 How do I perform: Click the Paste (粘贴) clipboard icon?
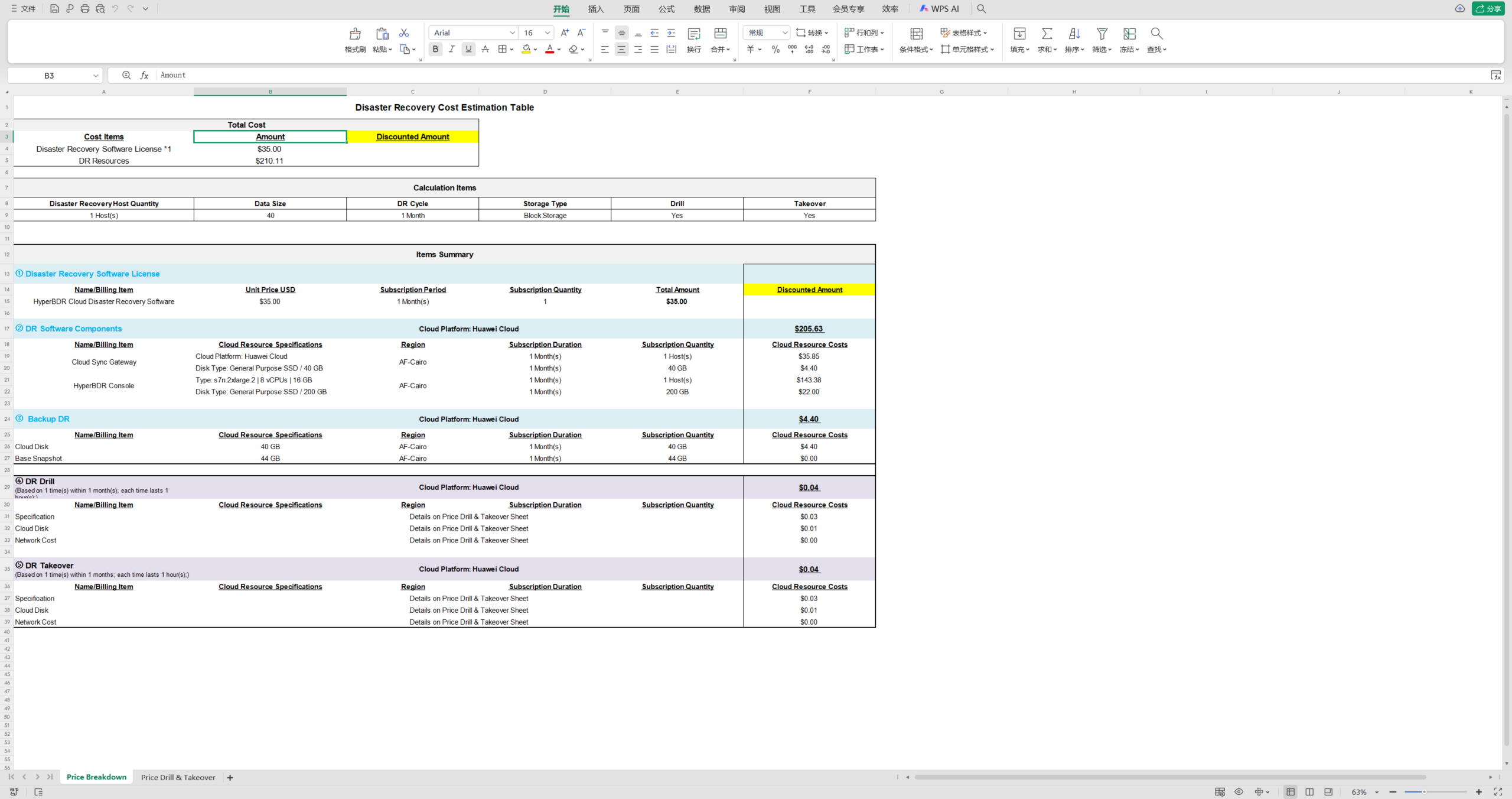[x=382, y=34]
